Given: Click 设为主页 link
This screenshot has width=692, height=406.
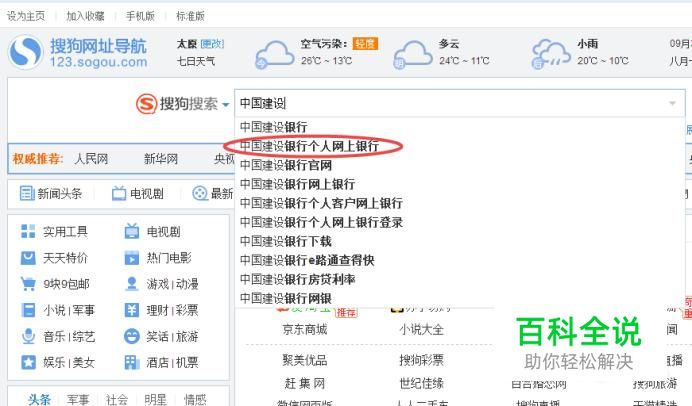Looking at the screenshot, I should tap(26, 16).
